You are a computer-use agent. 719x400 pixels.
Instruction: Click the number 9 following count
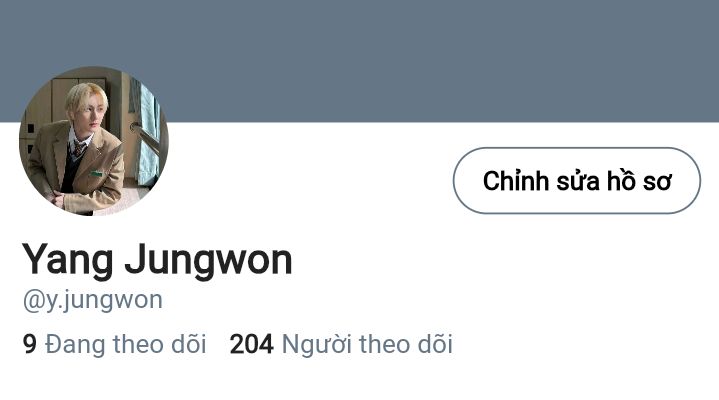(x=29, y=344)
